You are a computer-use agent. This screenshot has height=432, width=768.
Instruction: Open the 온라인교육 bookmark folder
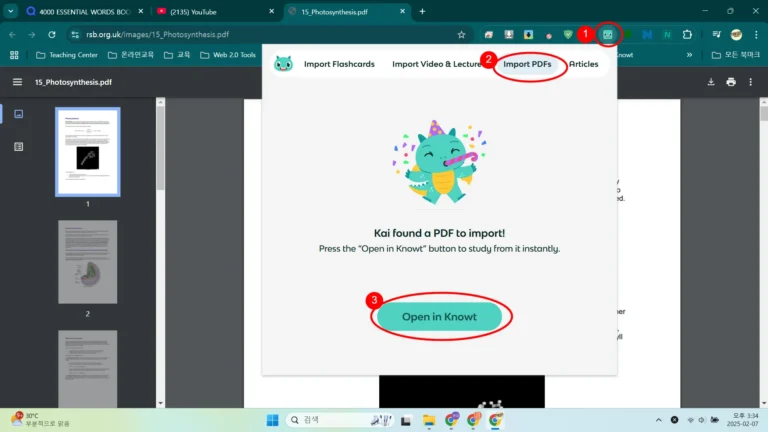(131, 55)
